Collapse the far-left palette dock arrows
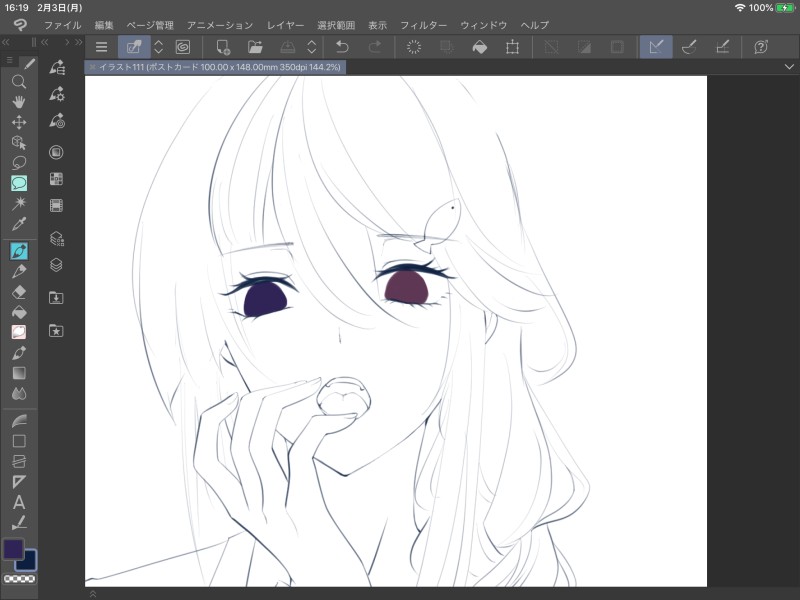Image resolution: width=800 pixels, height=600 pixels. click(x=6, y=42)
